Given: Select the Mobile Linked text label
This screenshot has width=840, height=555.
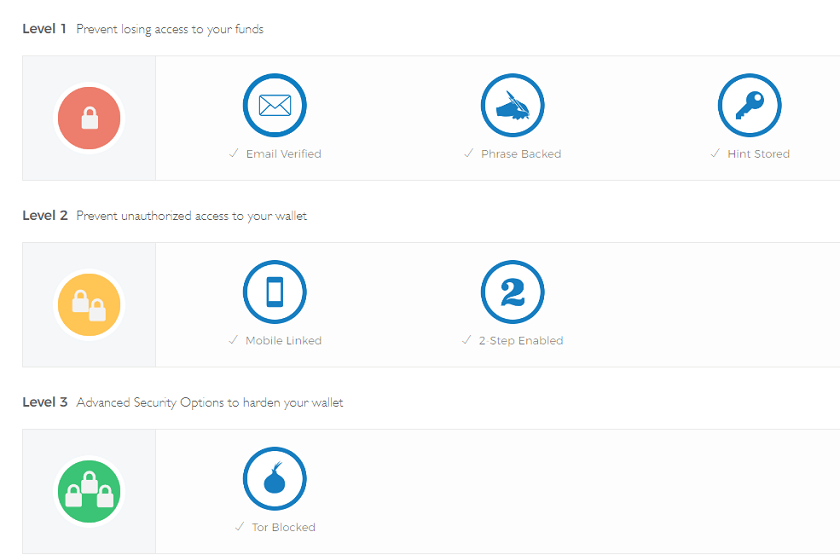Looking at the screenshot, I should 283,341.
